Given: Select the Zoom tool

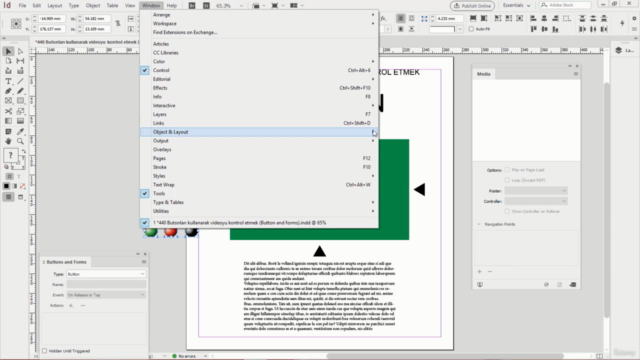Looking at the screenshot, I should pos(20,141).
